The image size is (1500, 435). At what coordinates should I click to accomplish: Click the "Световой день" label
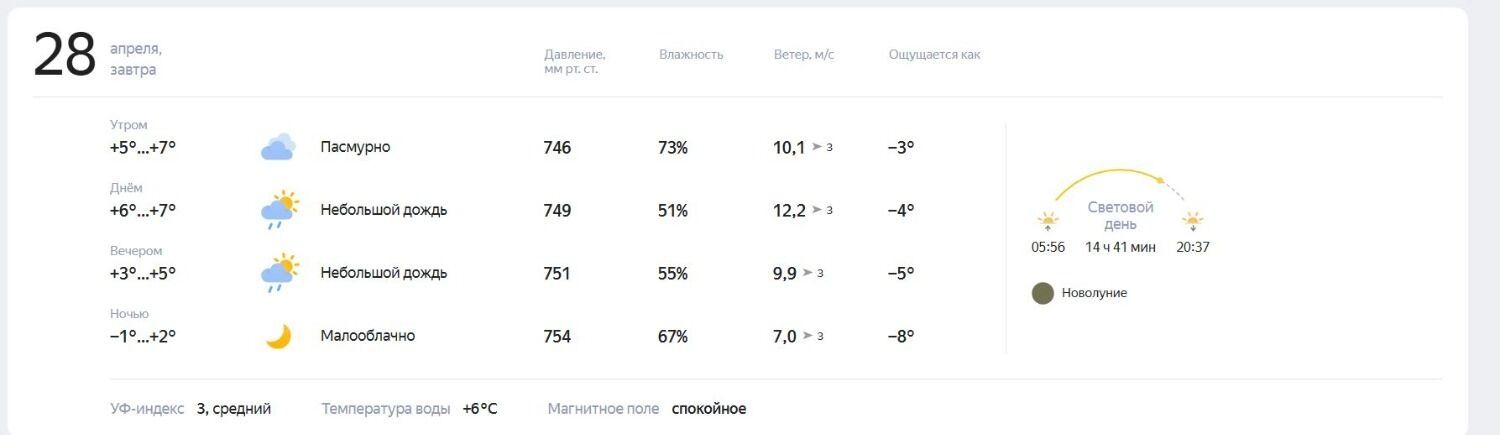click(x=1120, y=215)
